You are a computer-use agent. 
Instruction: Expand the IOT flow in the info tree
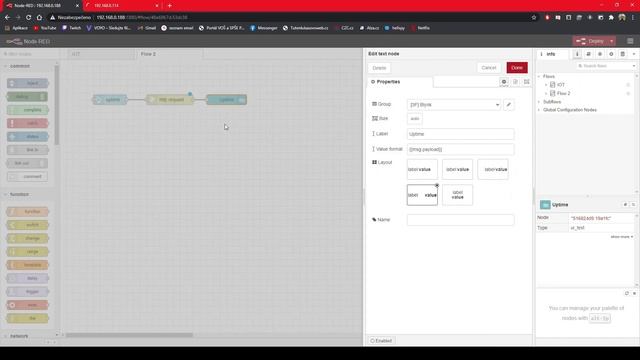click(x=546, y=85)
